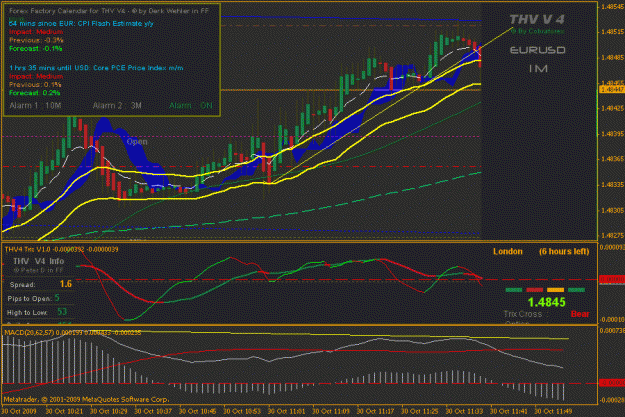Click the 1.48305 price axis label
625x417 pixels.
(613, 210)
